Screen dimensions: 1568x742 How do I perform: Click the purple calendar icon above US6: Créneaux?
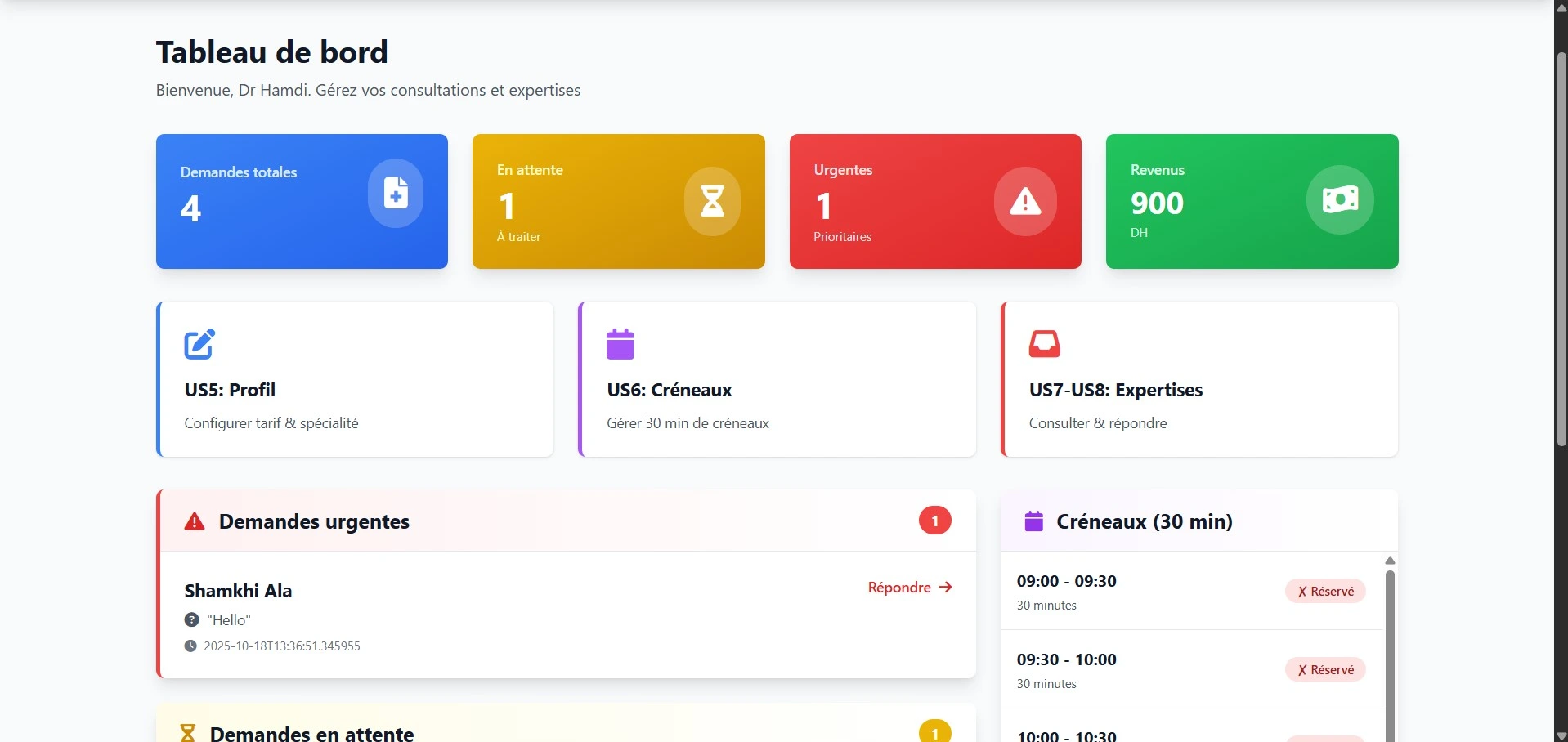[x=620, y=344]
